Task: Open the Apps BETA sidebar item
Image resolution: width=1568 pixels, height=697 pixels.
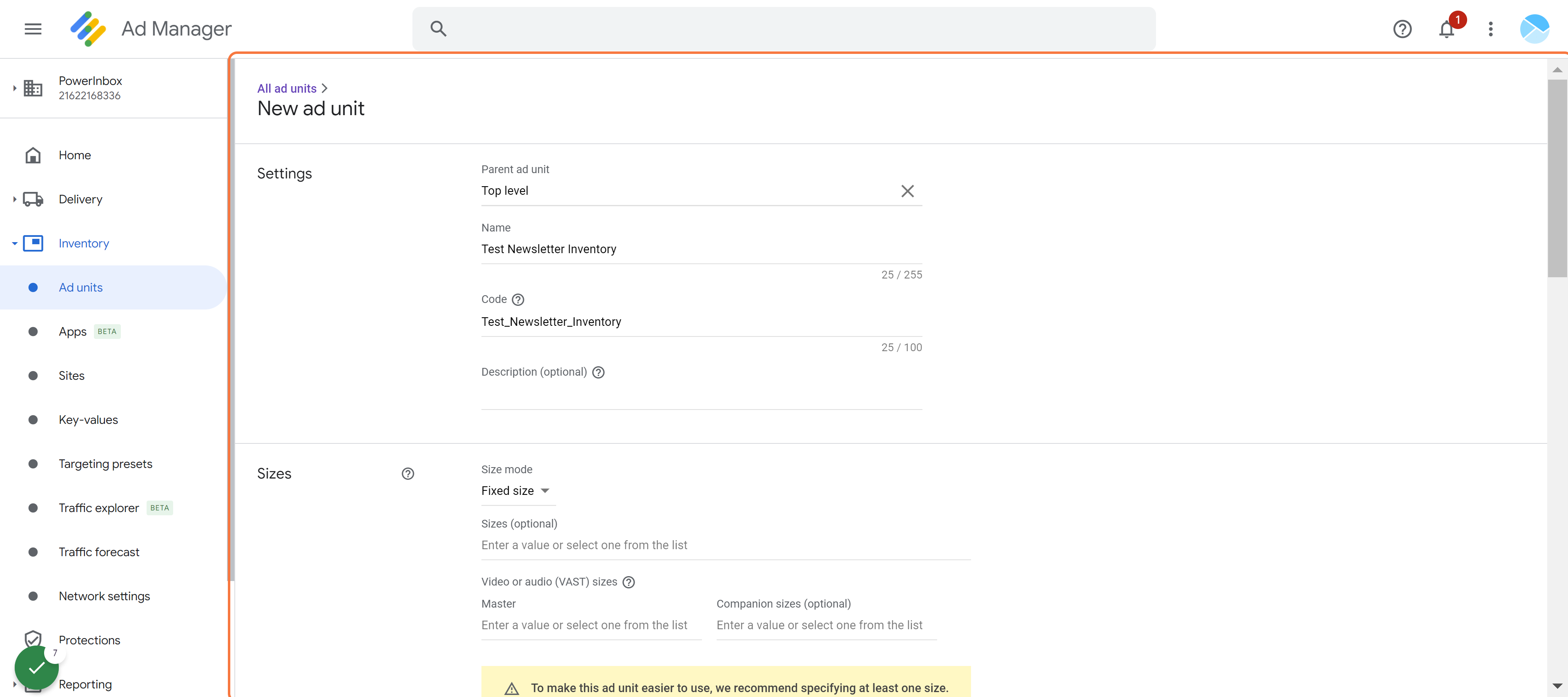Action: tap(113, 332)
